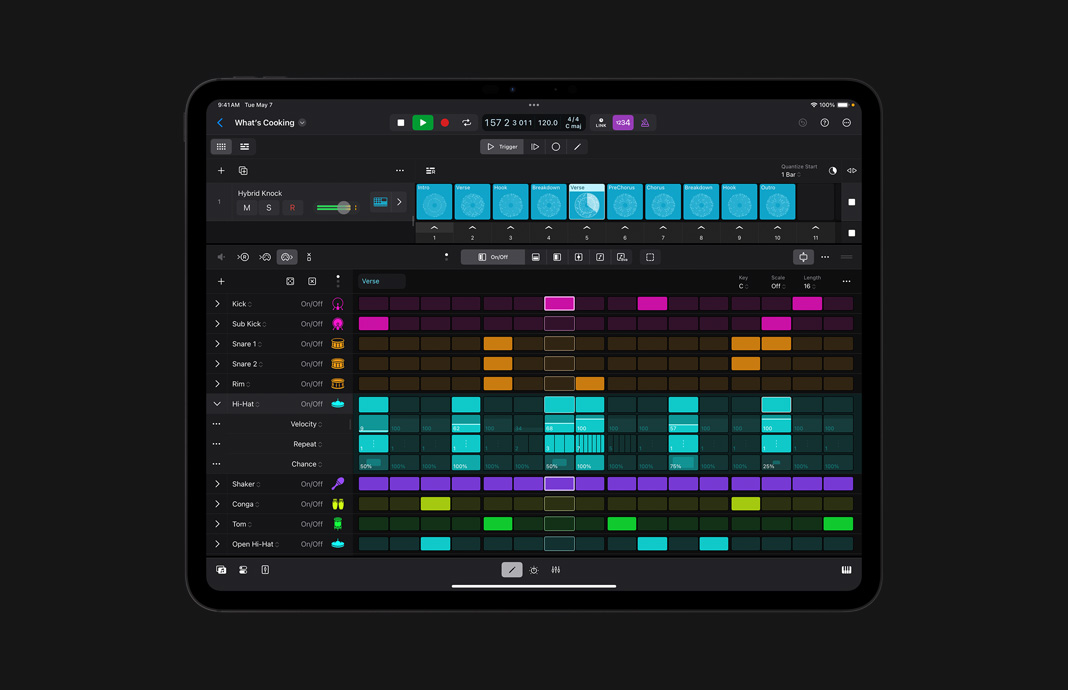Screen dimensions: 1068x690
Task: Adjust the Hybrid Knock volume slider
Action: click(x=343, y=207)
